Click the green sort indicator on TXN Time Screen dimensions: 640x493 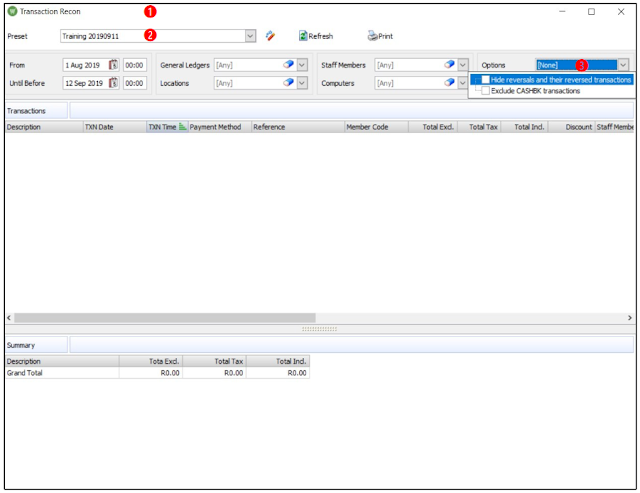coord(182,127)
